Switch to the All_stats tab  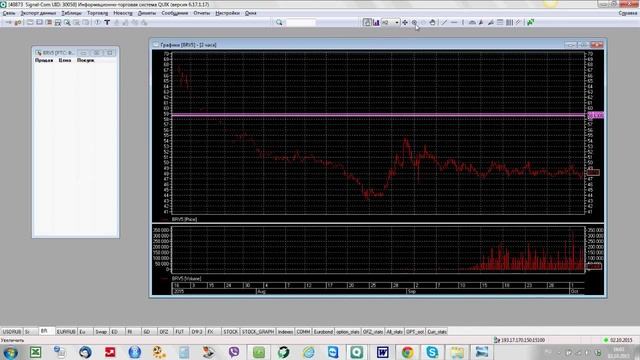(394, 332)
